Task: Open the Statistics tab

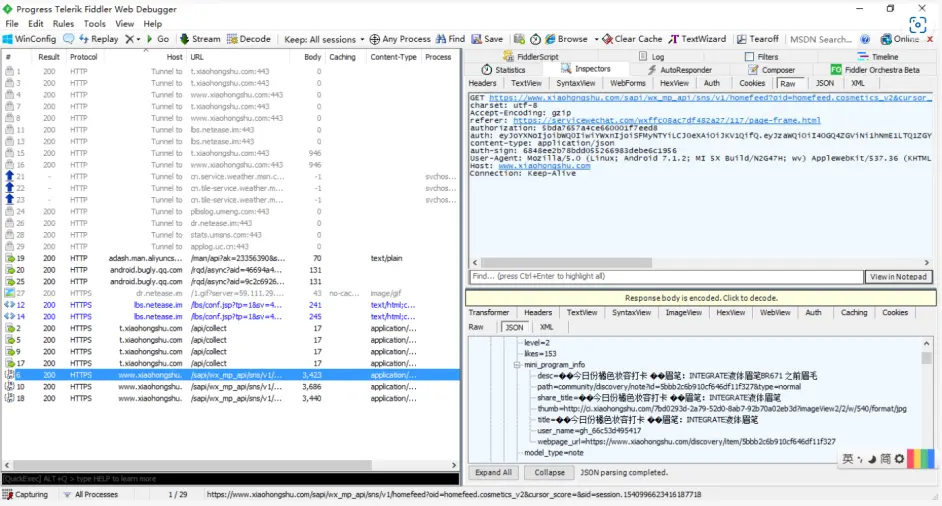Action: tap(503, 70)
